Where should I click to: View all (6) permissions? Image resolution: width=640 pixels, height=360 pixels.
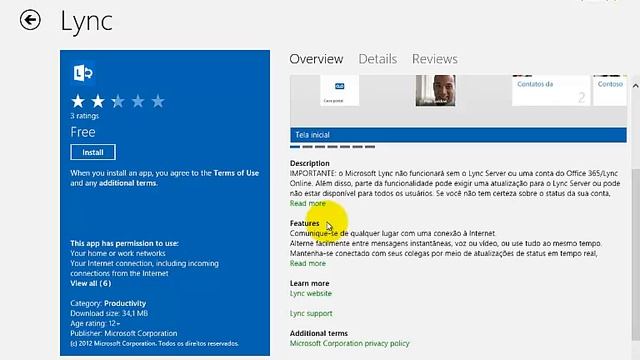coord(91,283)
